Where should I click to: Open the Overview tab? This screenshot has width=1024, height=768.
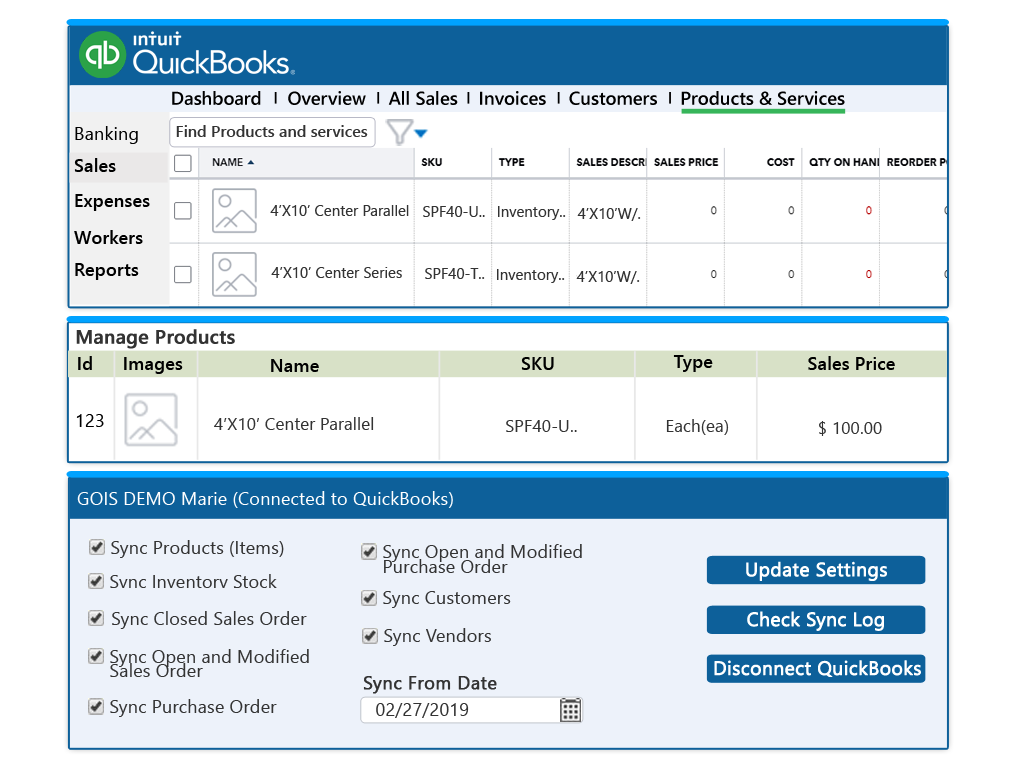327,99
